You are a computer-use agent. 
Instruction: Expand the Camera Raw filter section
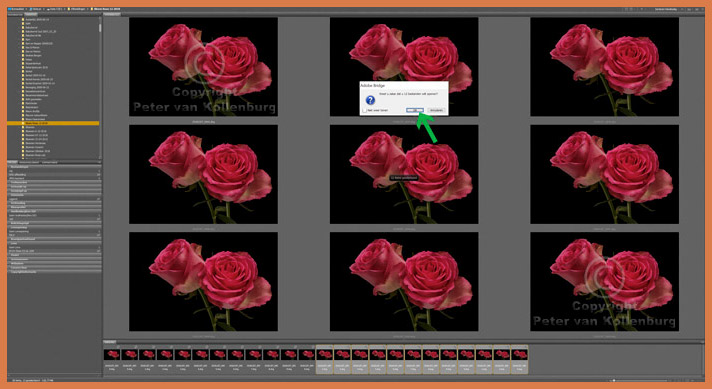54,268
